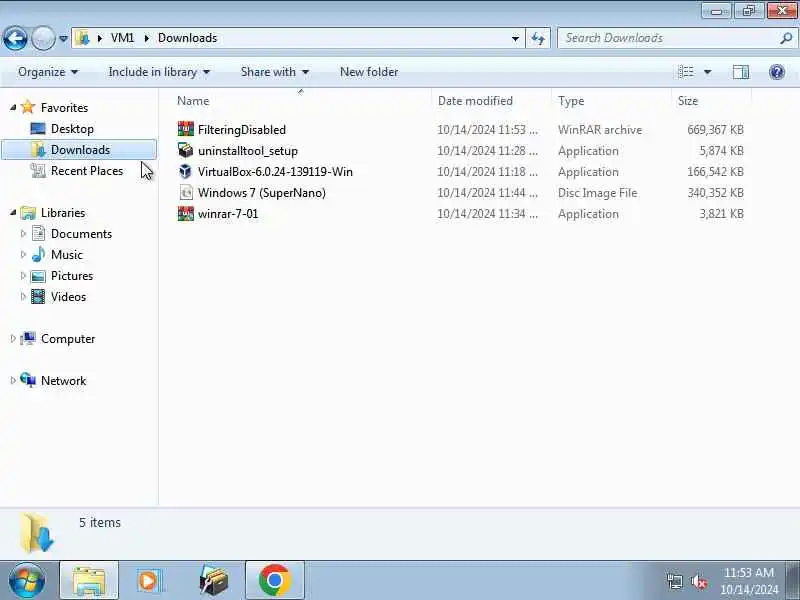This screenshot has height=600, width=800.
Task: Collapse the Libraries section
Action: 13,212
